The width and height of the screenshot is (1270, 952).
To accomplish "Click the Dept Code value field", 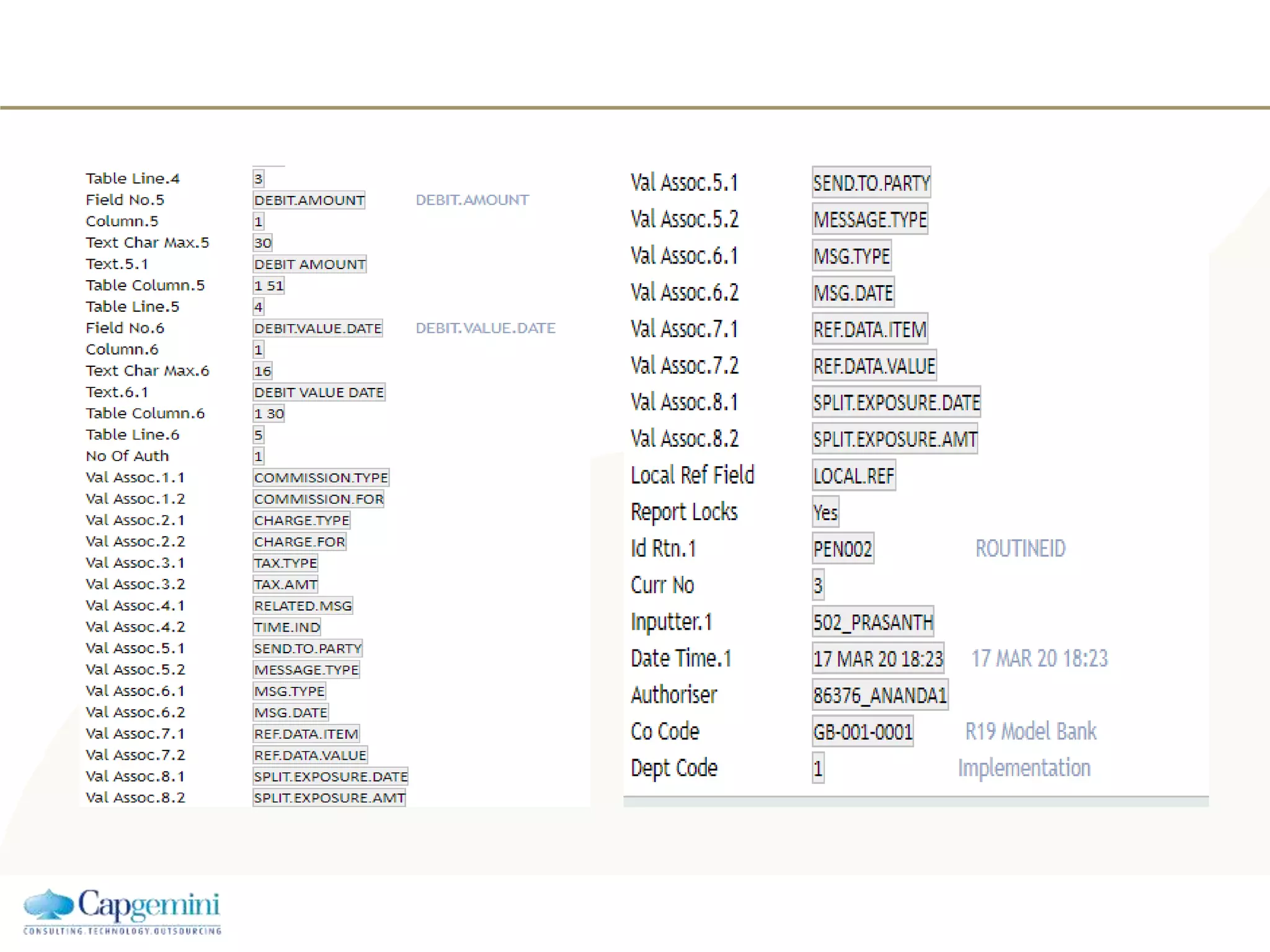I will point(819,768).
